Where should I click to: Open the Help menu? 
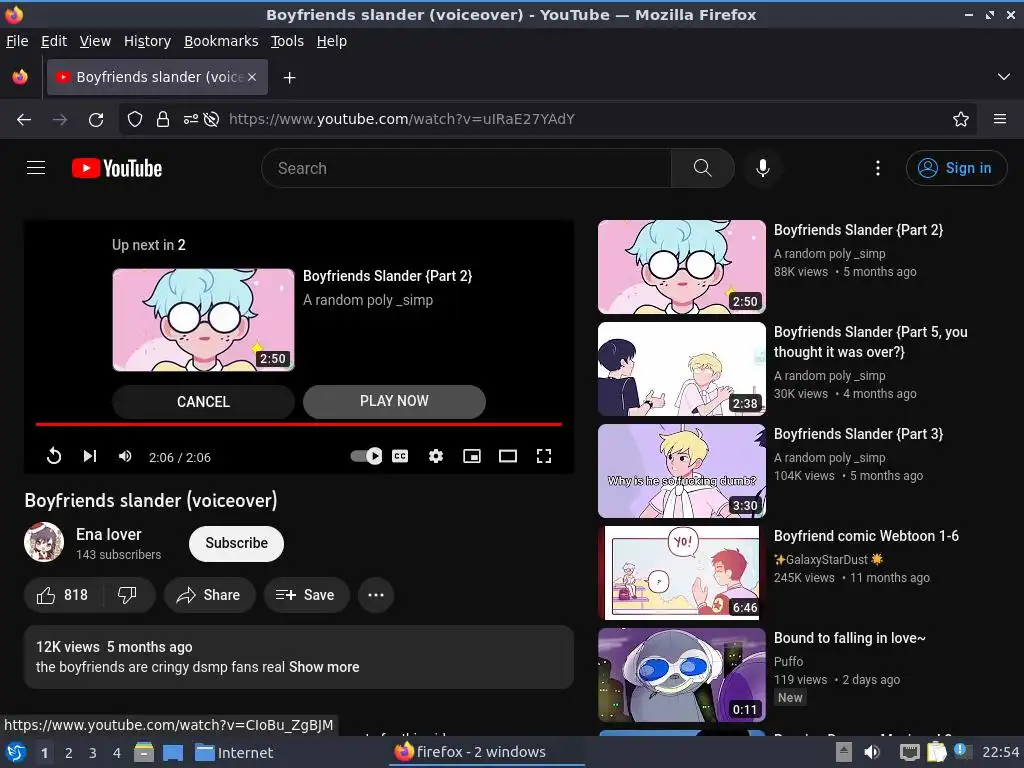pos(332,41)
